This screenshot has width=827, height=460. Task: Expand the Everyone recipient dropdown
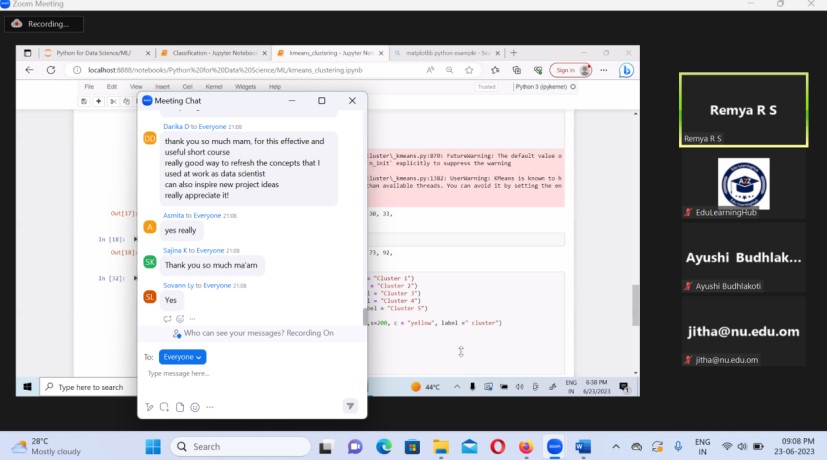(x=182, y=357)
